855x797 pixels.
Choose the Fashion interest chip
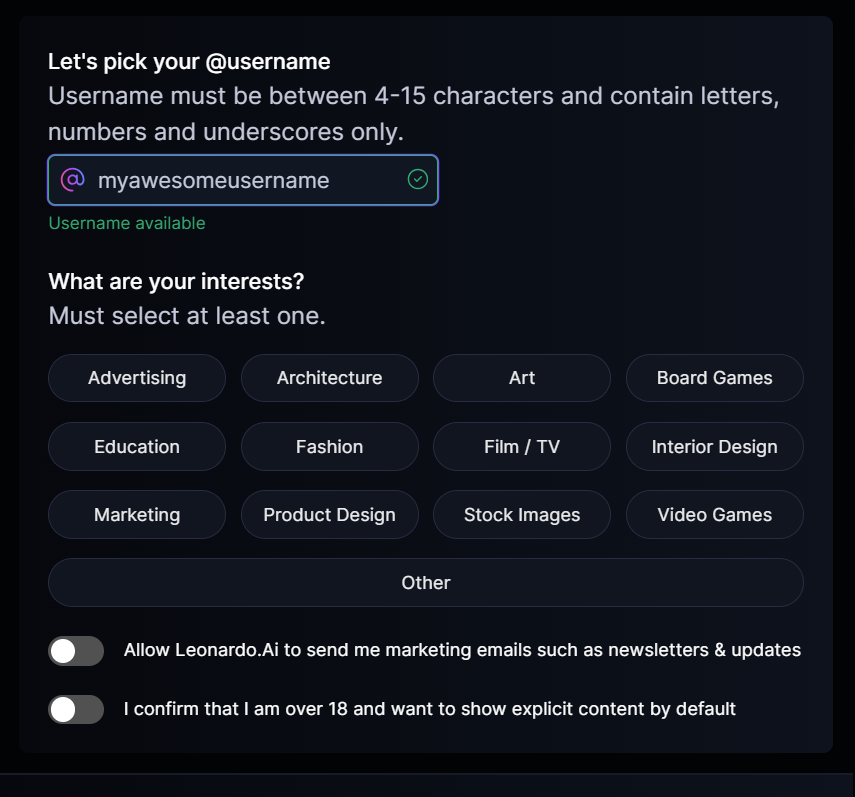pyautogui.click(x=329, y=447)
